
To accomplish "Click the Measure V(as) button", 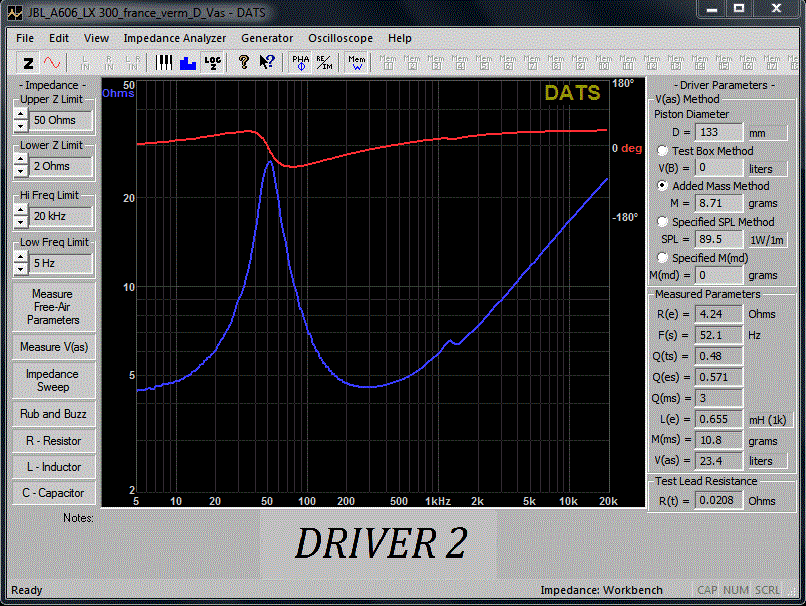I will (53, 347).
